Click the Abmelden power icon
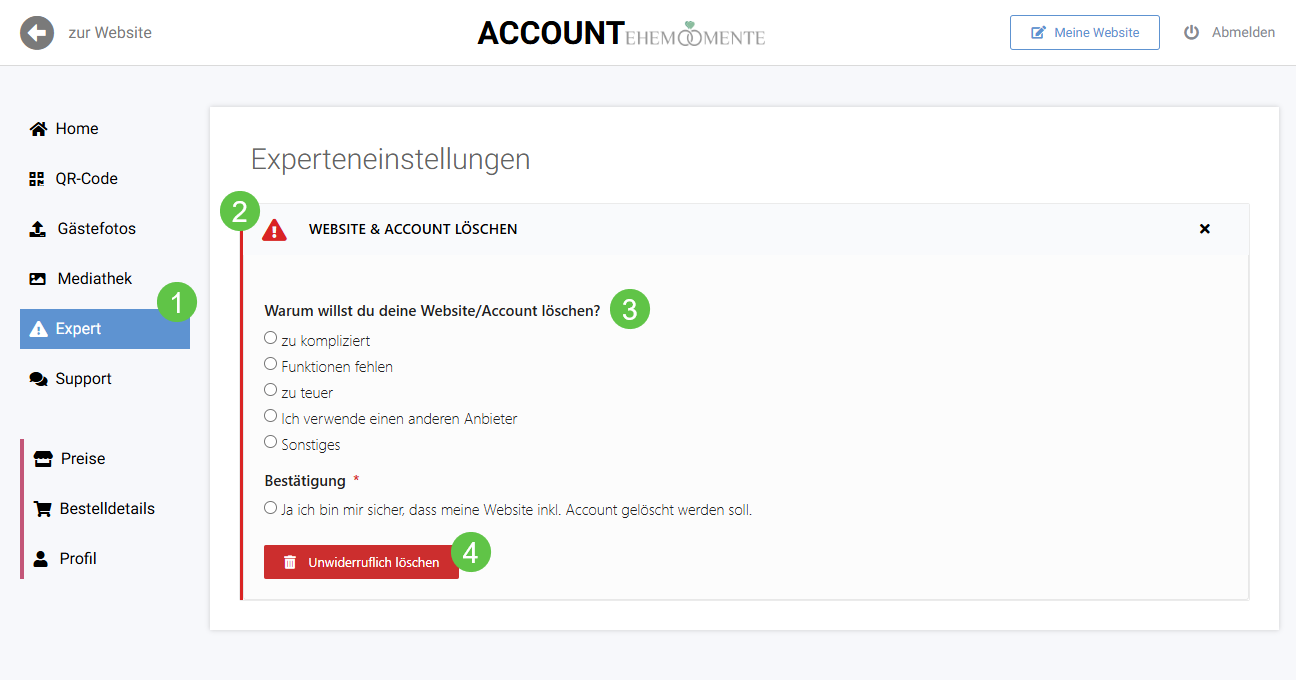Image resolution: width=1296 pixels, height=680 pixels. [x=1191, y=32]
